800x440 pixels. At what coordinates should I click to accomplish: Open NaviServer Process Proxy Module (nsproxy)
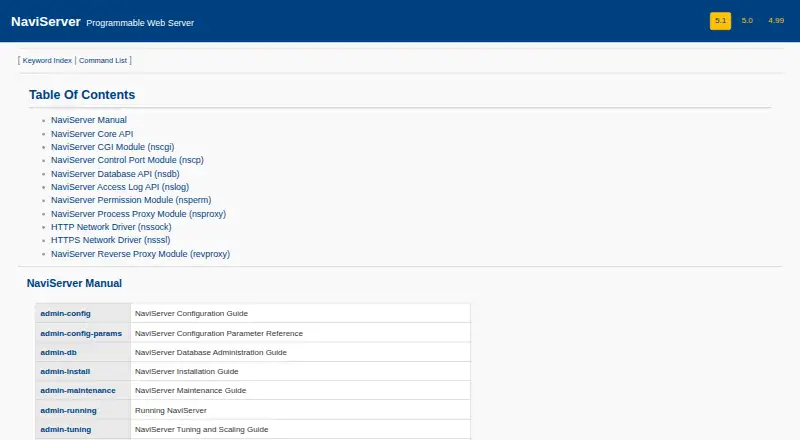coord(138,214)
